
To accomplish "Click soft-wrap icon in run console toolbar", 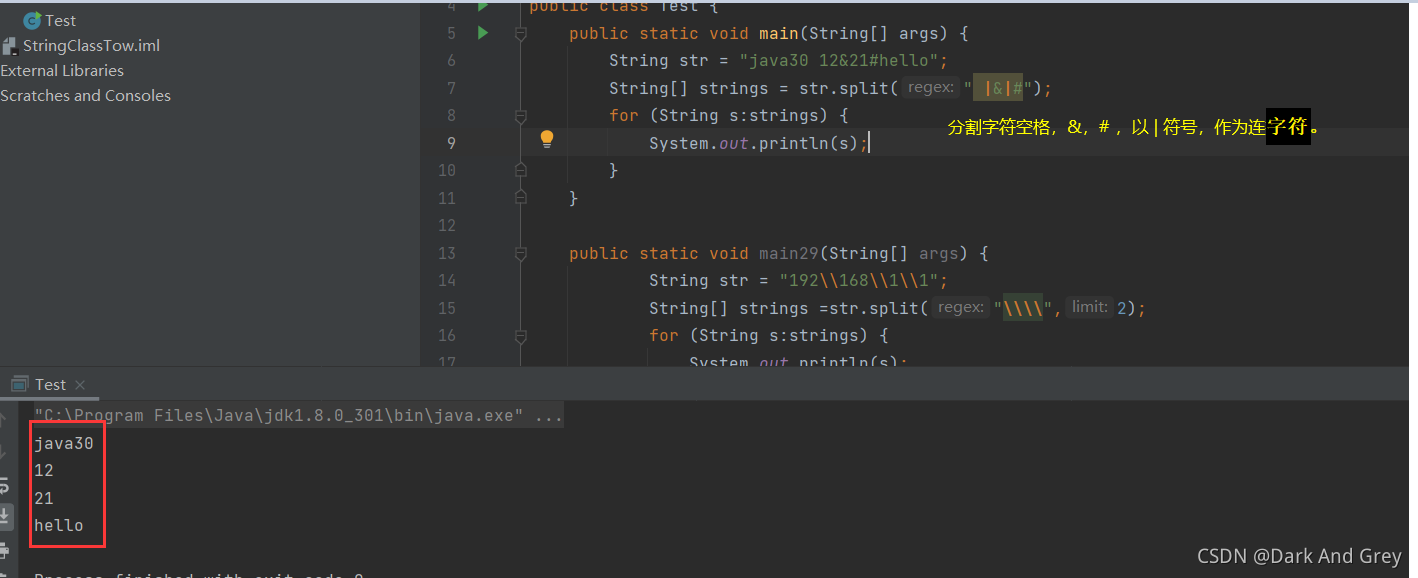I will pos(5,487).
